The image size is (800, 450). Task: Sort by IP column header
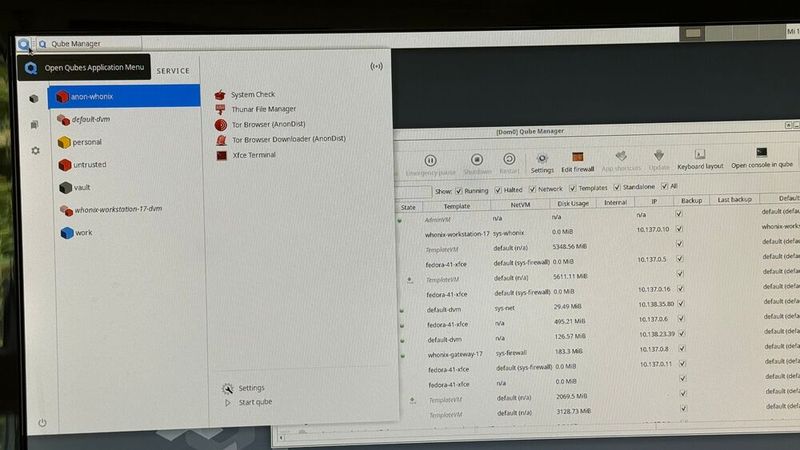click(x=654, y=202)
